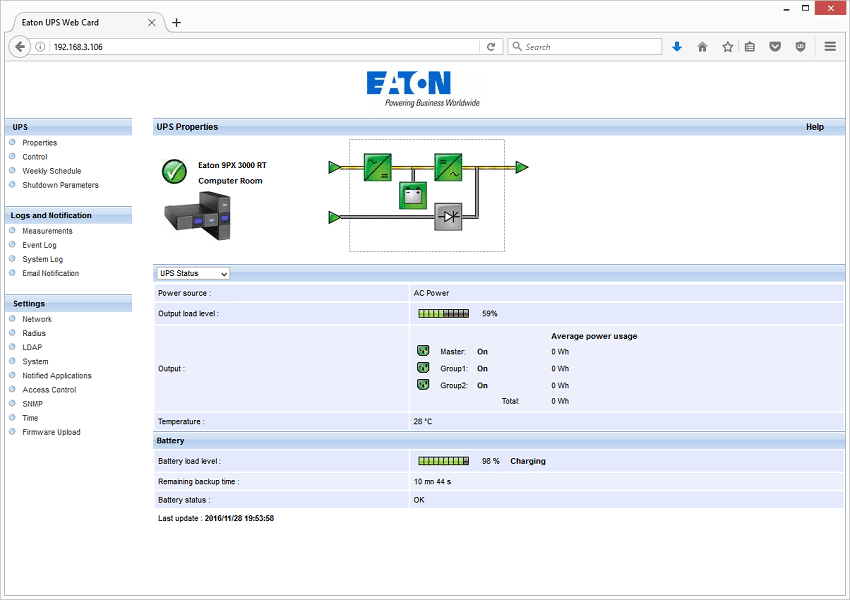Open the Event Log

click(39, 245)
